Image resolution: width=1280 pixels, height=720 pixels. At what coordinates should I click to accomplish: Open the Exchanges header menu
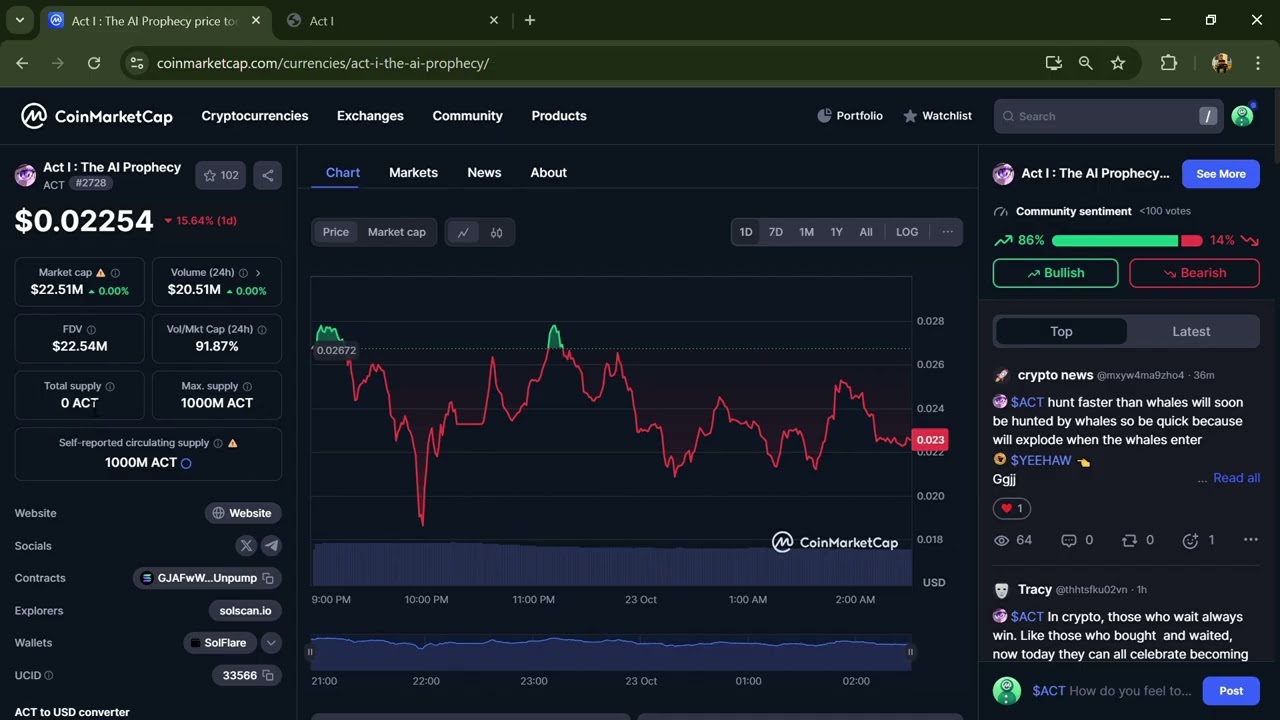pos(370,116)
